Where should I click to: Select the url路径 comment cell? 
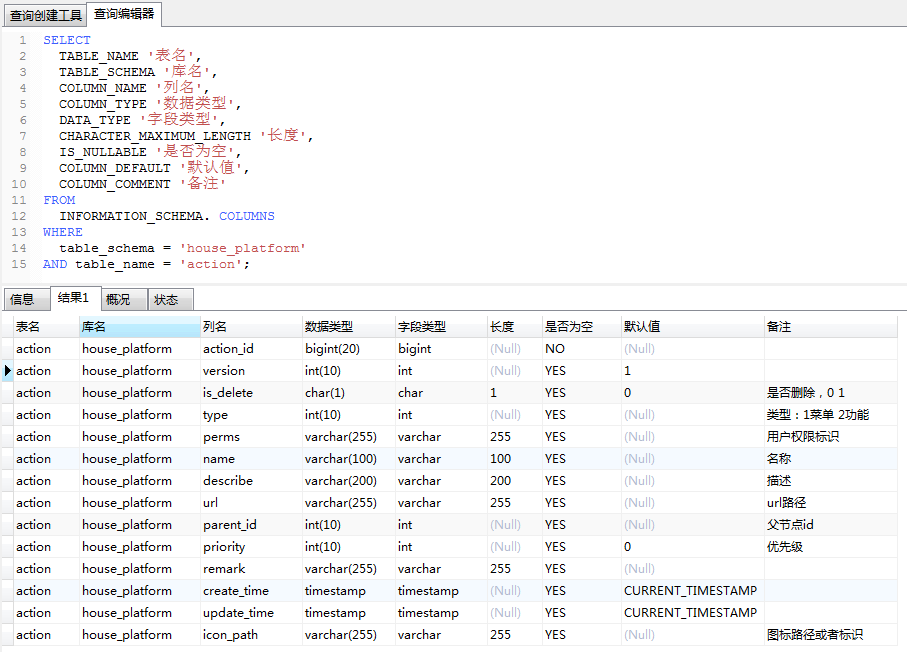(x=831, y=503)
